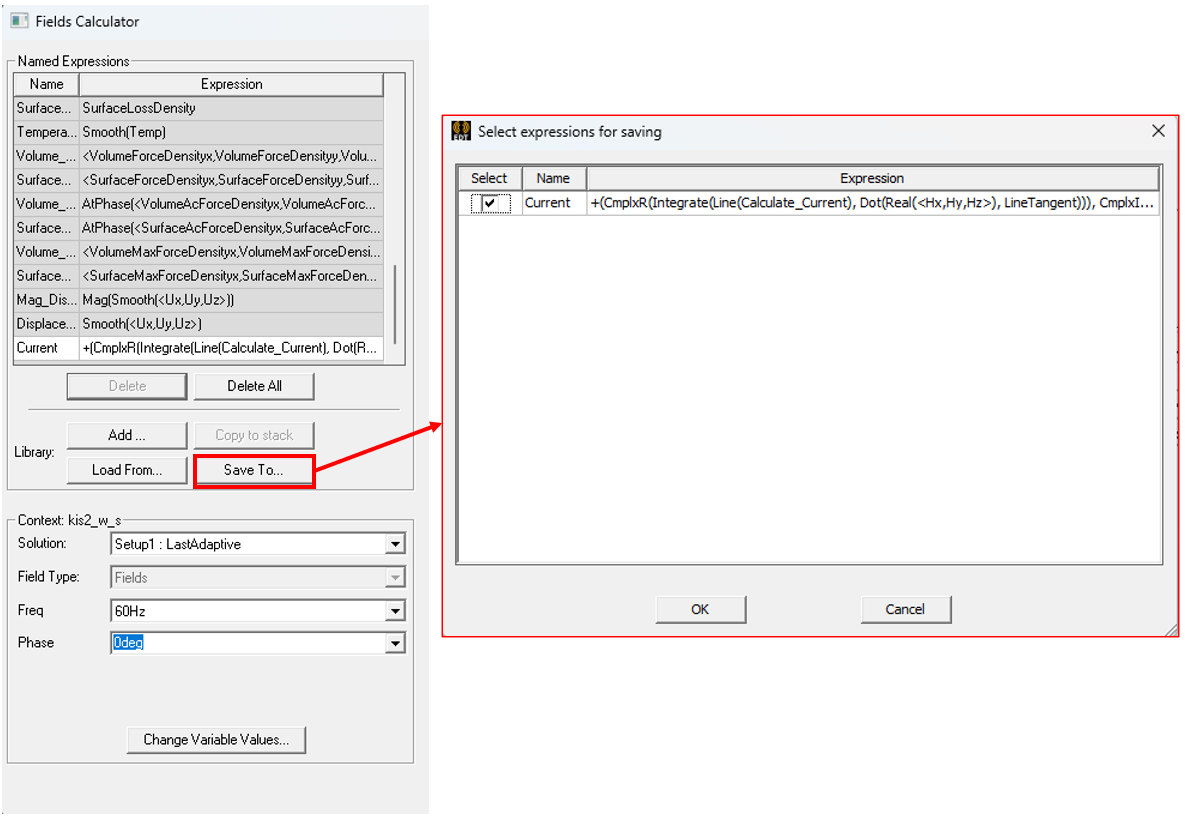The width and height of the screenshot is (1186, 819).
Task: Toggle the Current expression checkbox
Action: (489, 203)
